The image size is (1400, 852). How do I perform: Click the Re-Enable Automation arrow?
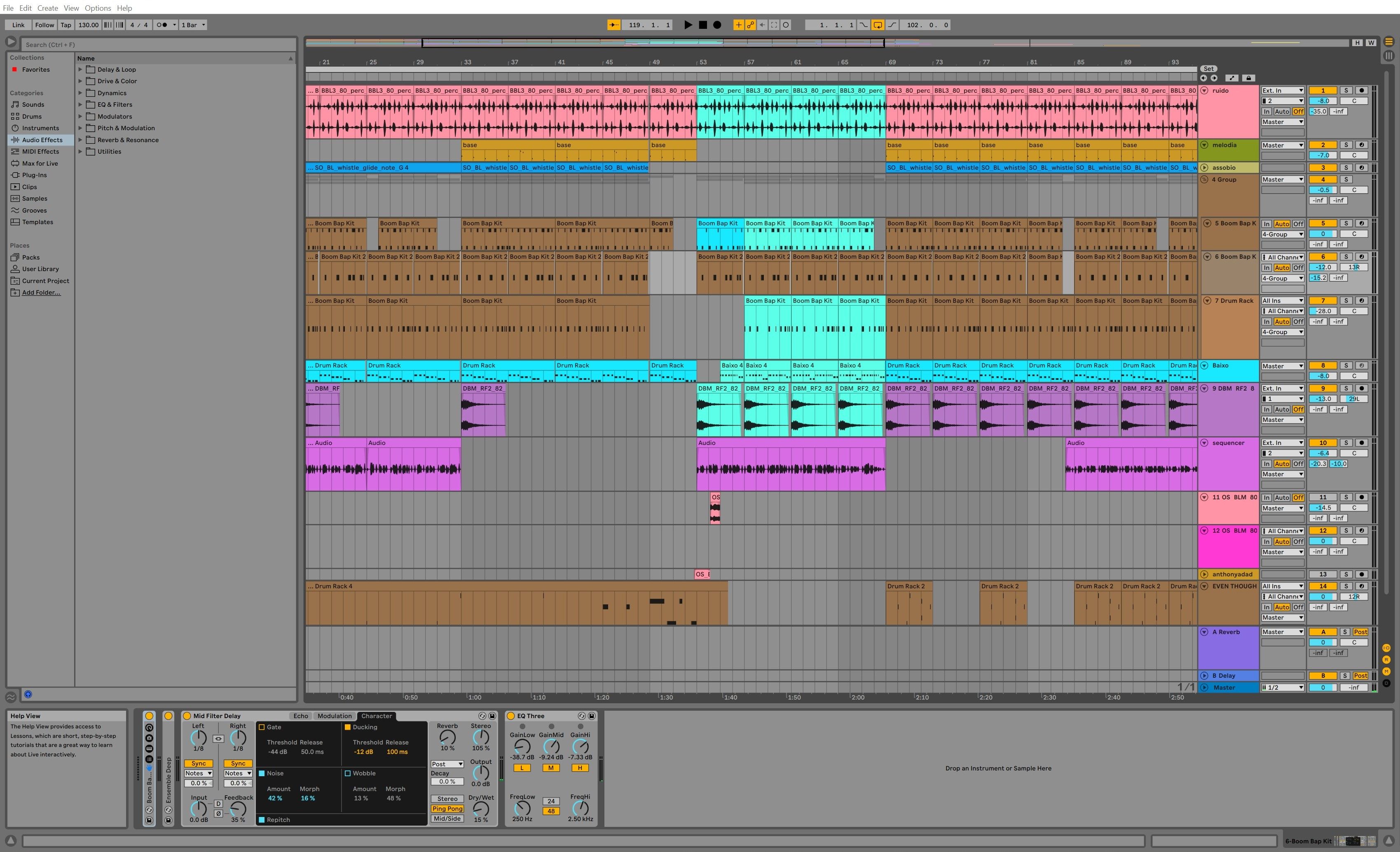(x=763, y=25)
